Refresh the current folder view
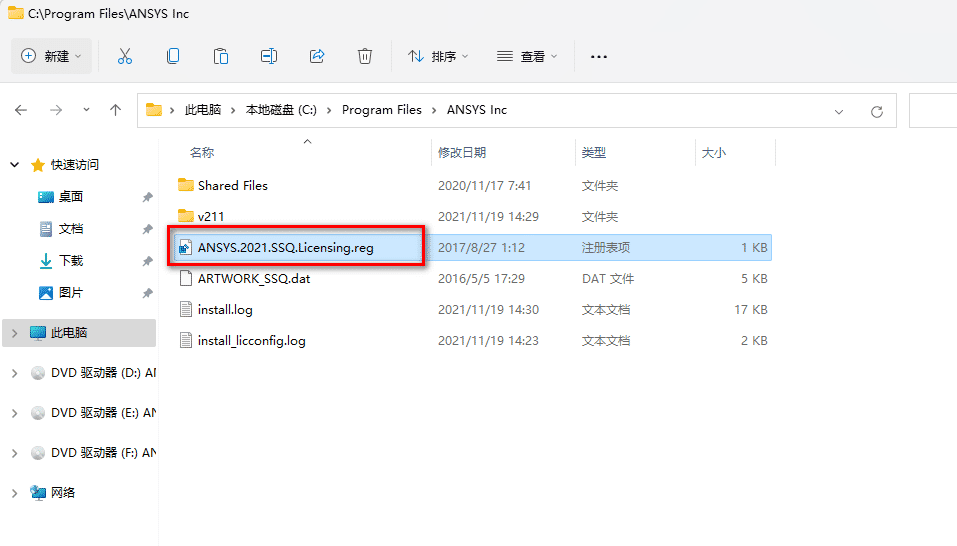Image resolution: width=957 pixels, height=546 pixels. (x=877, y=111)
